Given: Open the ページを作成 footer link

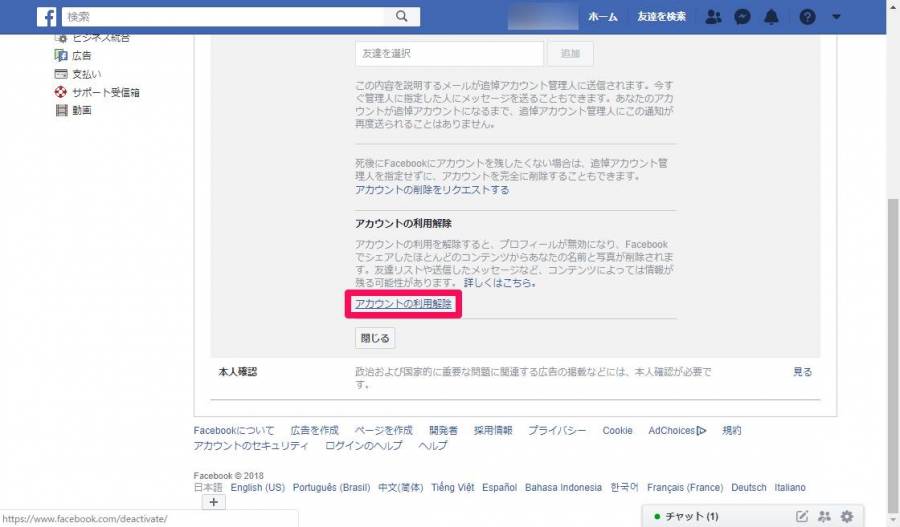Looking at the screenshot, I should tap(383, 431).
